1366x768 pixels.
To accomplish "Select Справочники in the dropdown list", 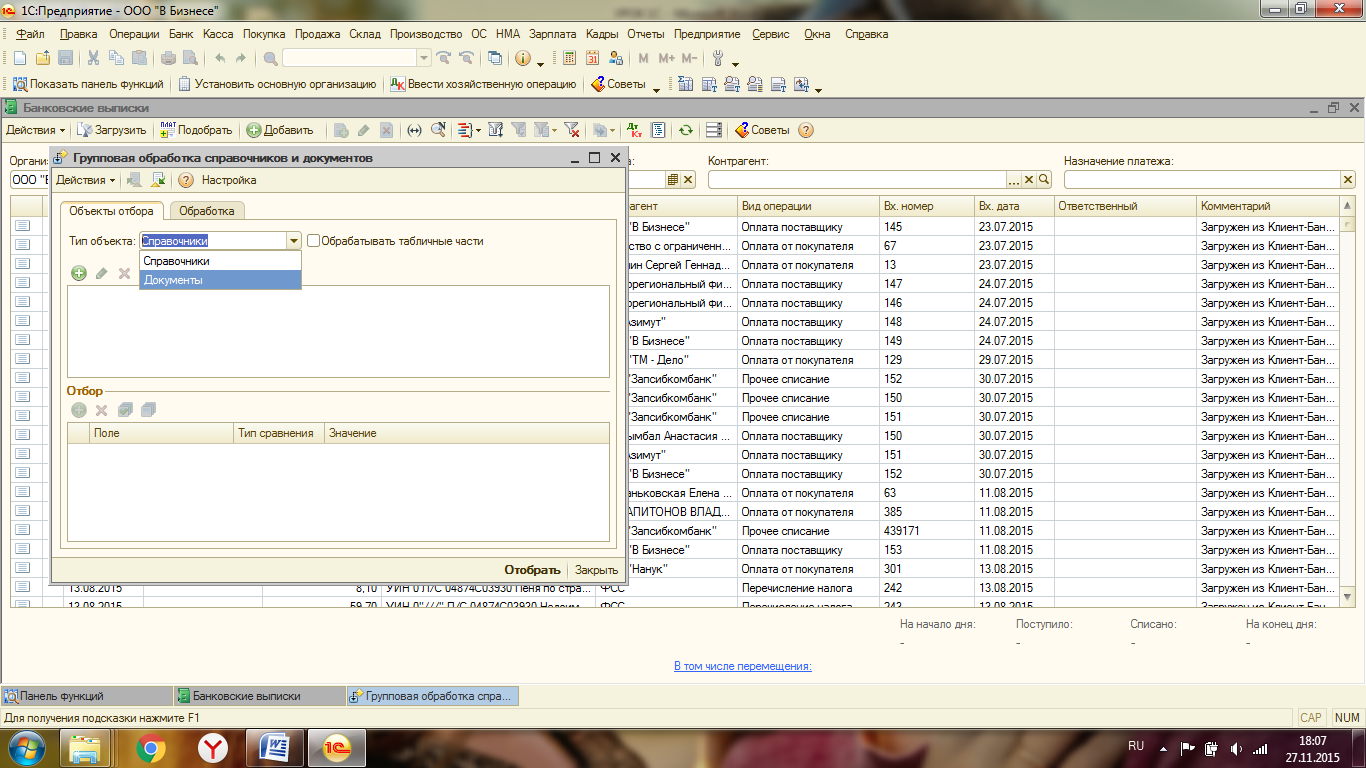I will tap(220, 261).
